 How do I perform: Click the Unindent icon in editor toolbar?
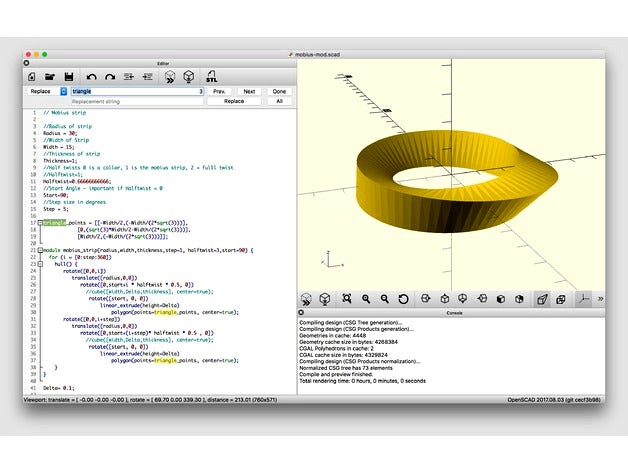[129, 77]
